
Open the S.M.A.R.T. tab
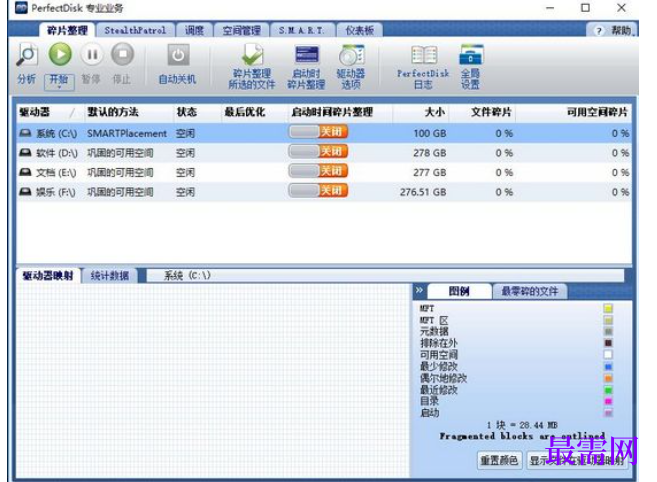[302, 31]
